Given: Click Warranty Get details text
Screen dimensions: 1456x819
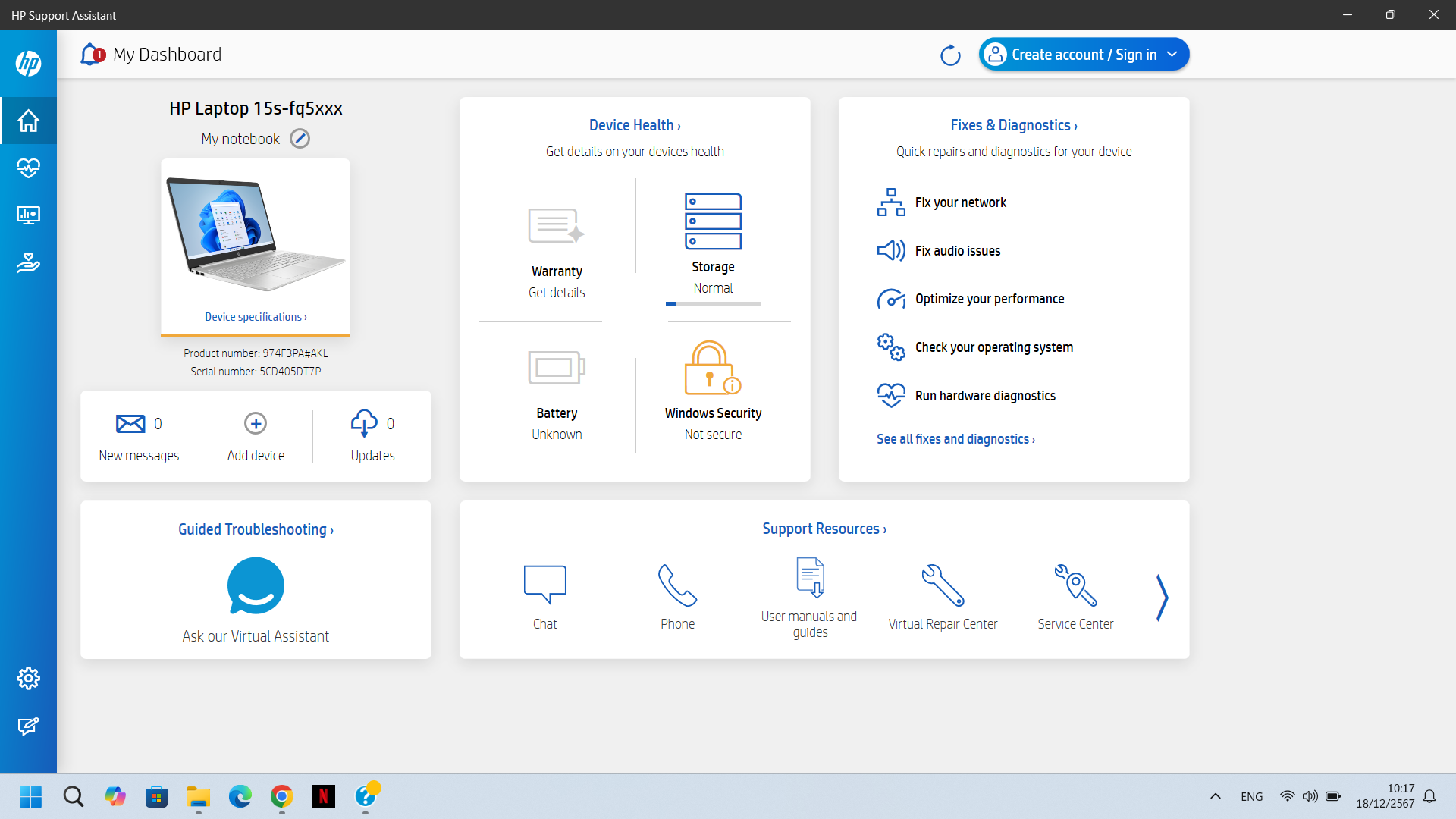Looking at the screenshot, I should coord(557,293).
